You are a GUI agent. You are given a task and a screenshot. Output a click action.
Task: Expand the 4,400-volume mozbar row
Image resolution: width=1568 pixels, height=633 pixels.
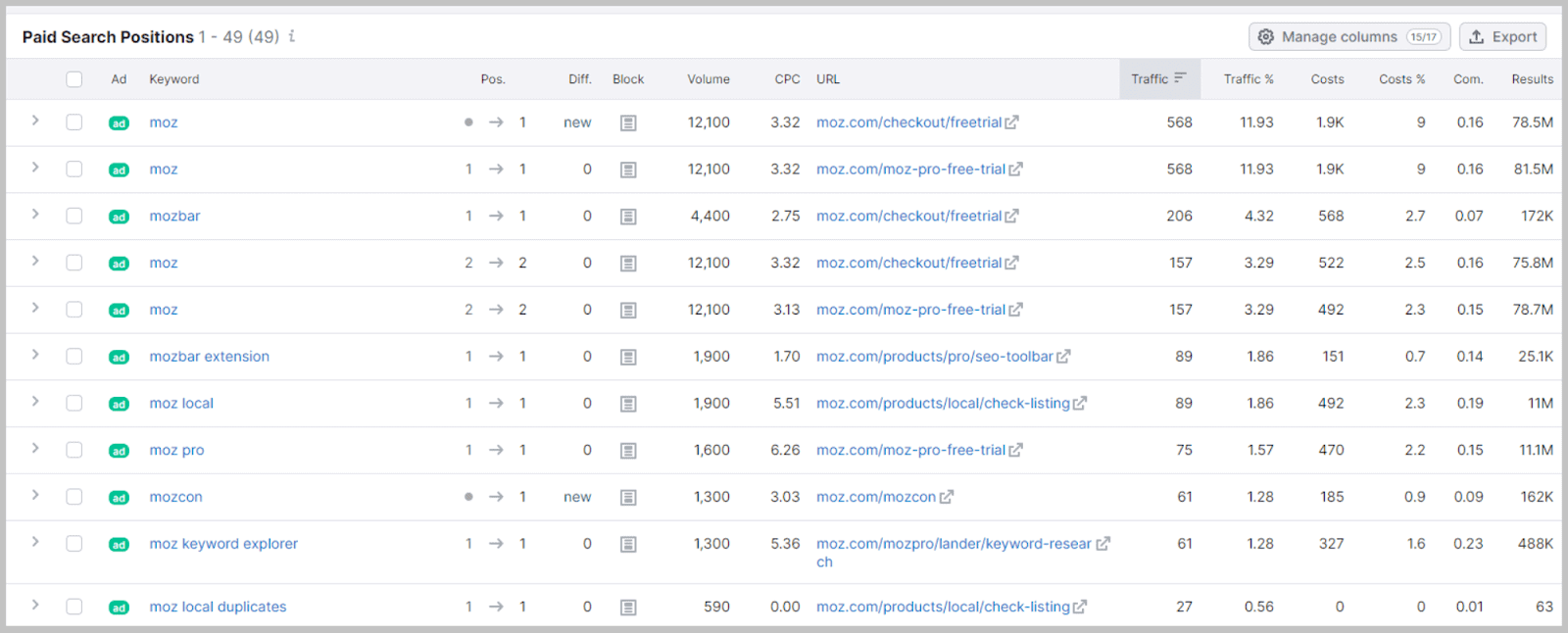(x=35, y=215)
